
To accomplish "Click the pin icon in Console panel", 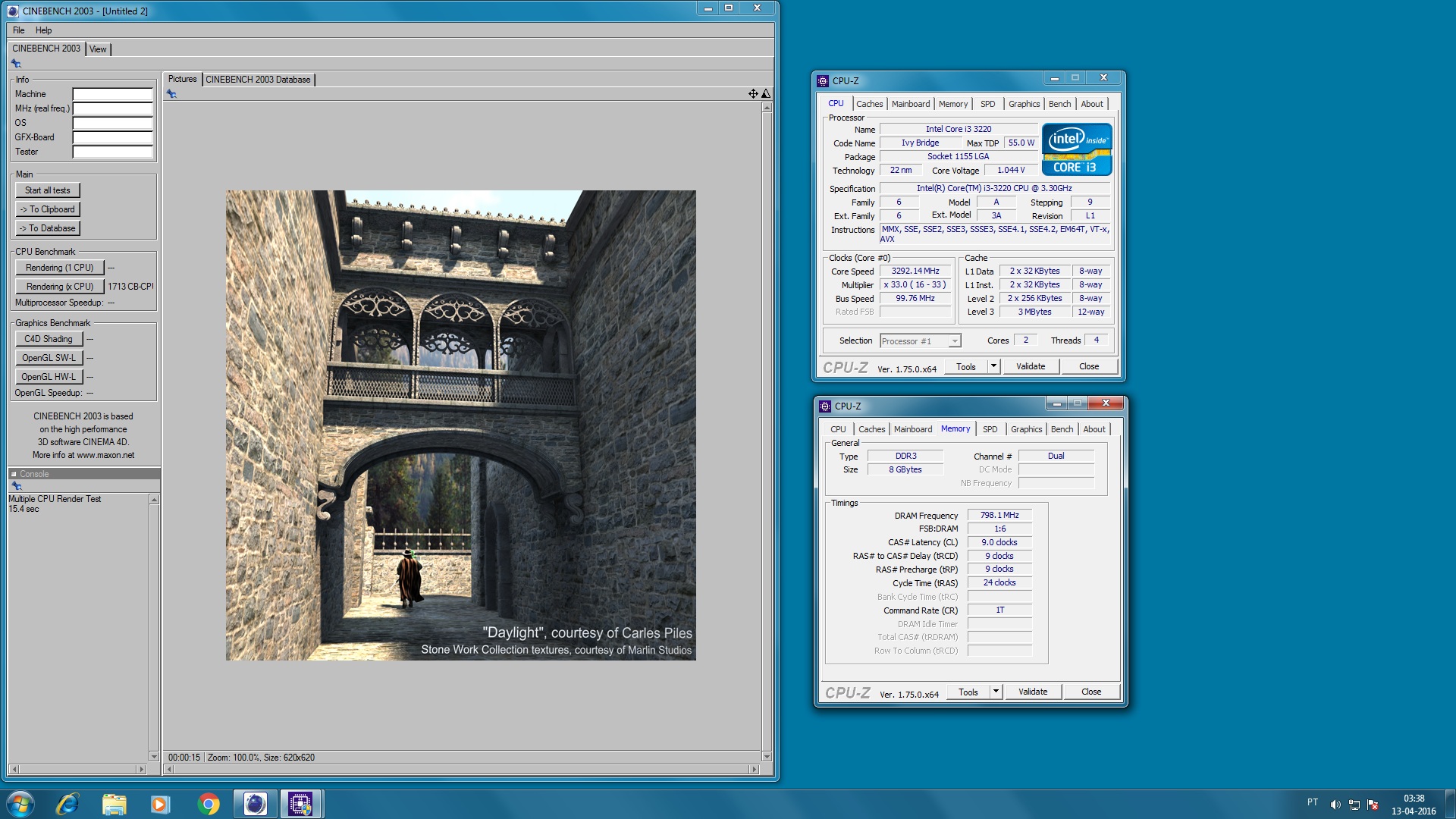I will (17, 486).
